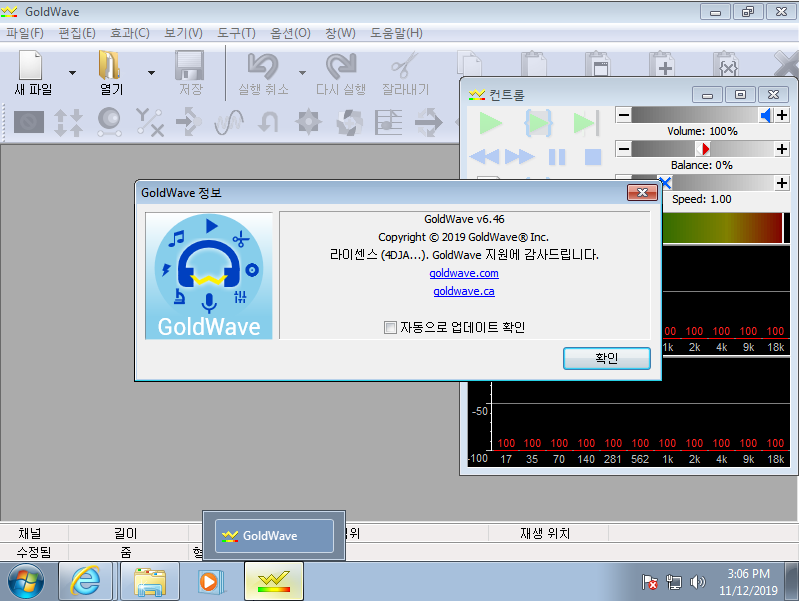Image resolution: width=799 pixels, height=601 pixels.
Task: Click the 잘라내기 scissors icon
Action: [405, 65]
